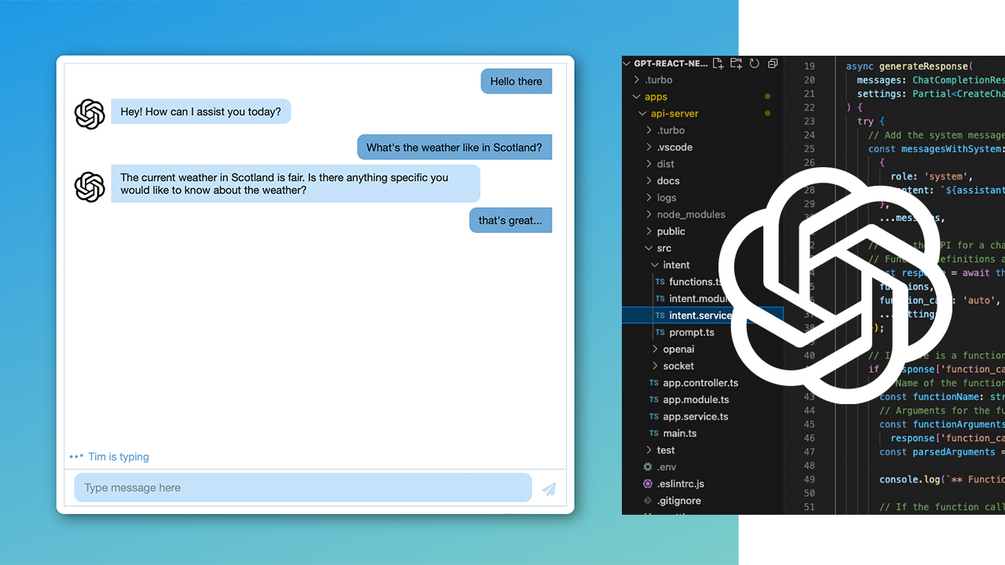Click the 'const parsedArguments' code line
The image size is (1005, 565).
[x=942, y=452]
